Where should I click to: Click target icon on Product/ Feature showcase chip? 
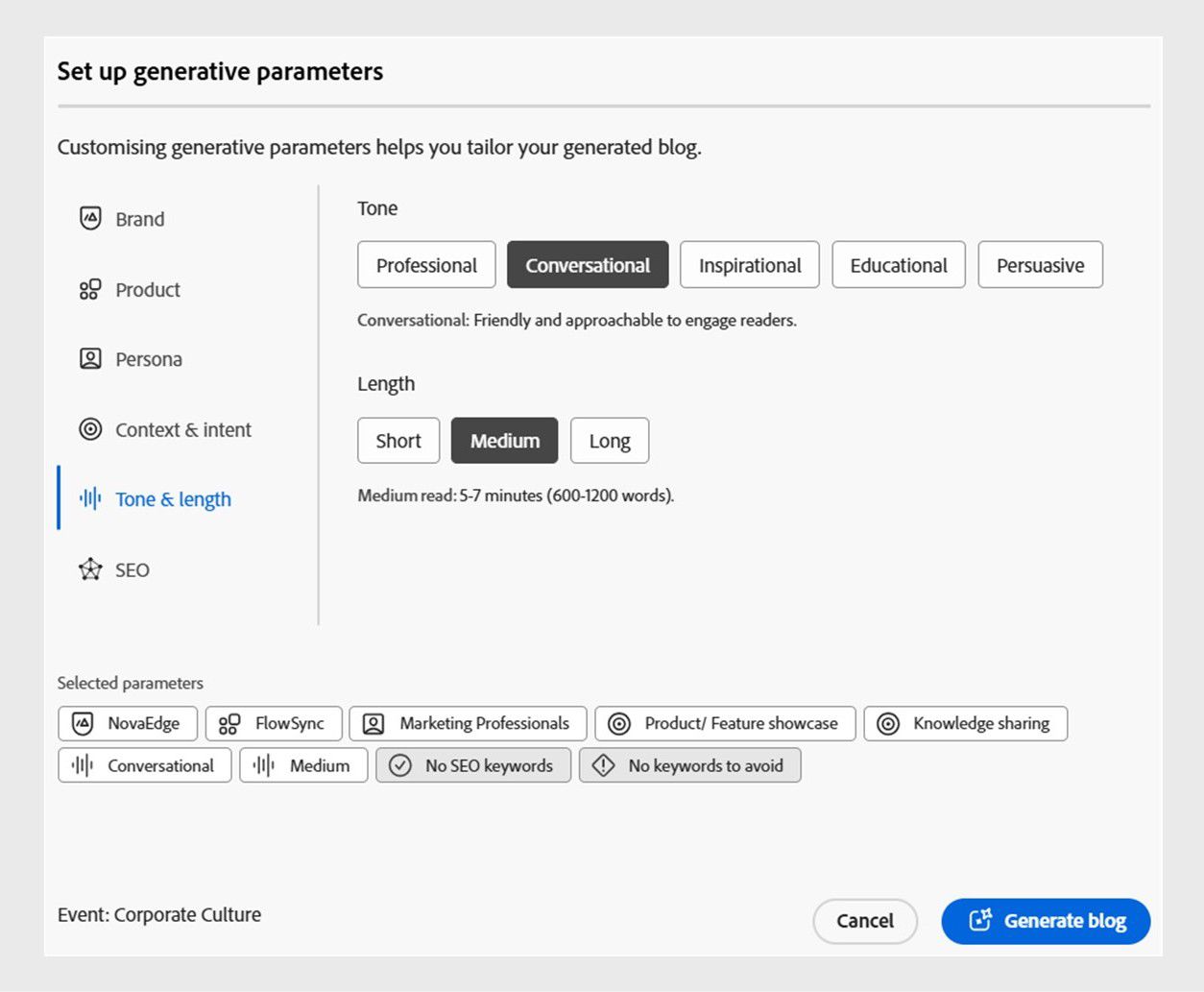tap(619, 723)
